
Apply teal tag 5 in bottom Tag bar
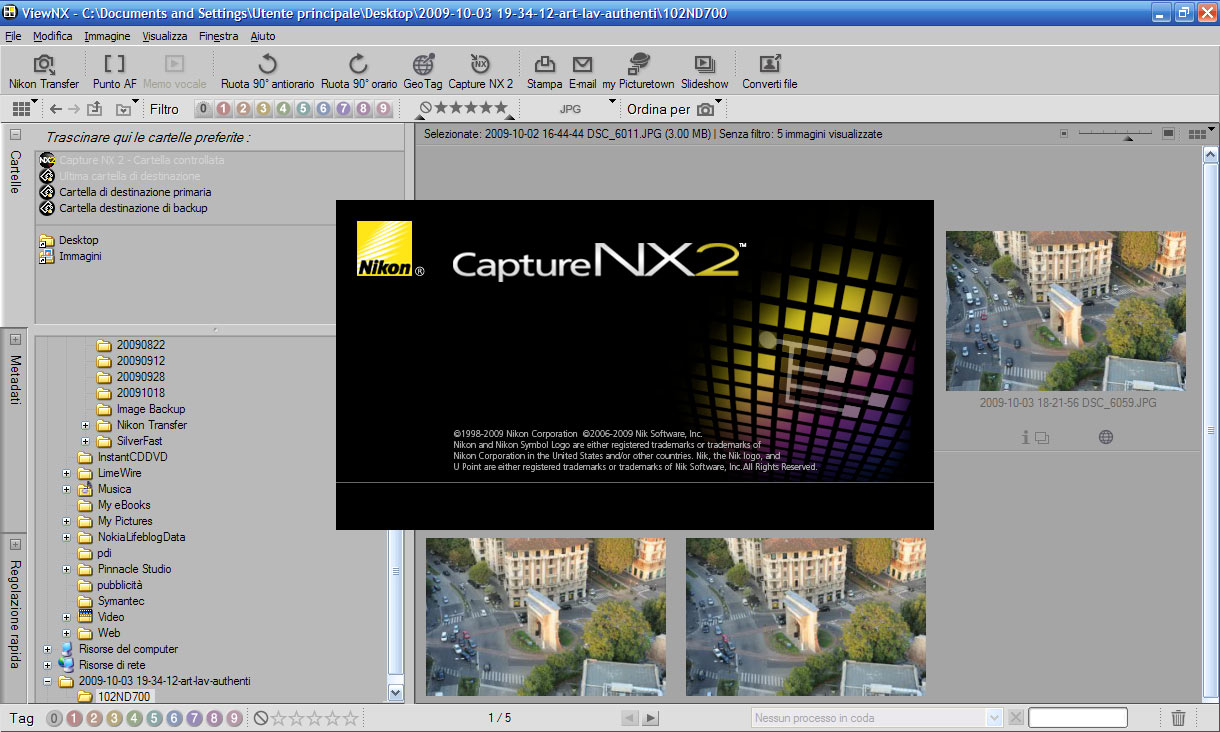pos(154,718)
